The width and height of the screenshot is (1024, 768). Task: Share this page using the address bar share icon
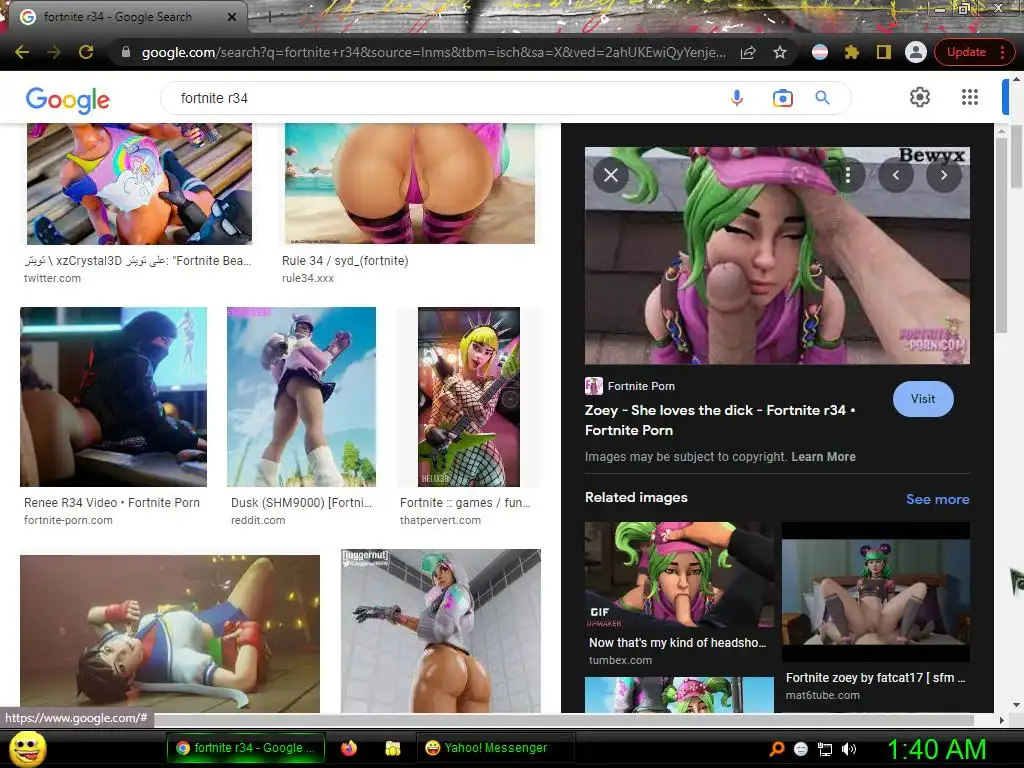point(748,52)
